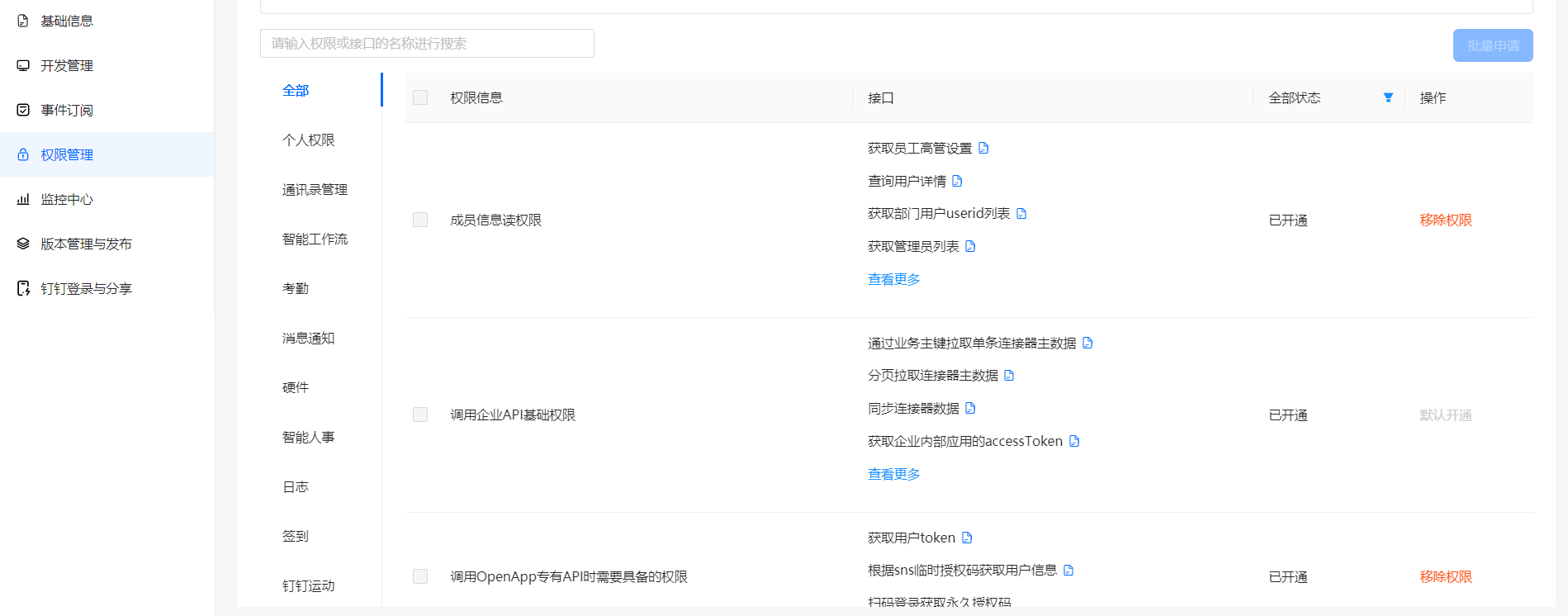Click document icon beside 查询用户详情
Image resolution: width=1568 pixels, height=616 pixels.
[x=957, y=181]
